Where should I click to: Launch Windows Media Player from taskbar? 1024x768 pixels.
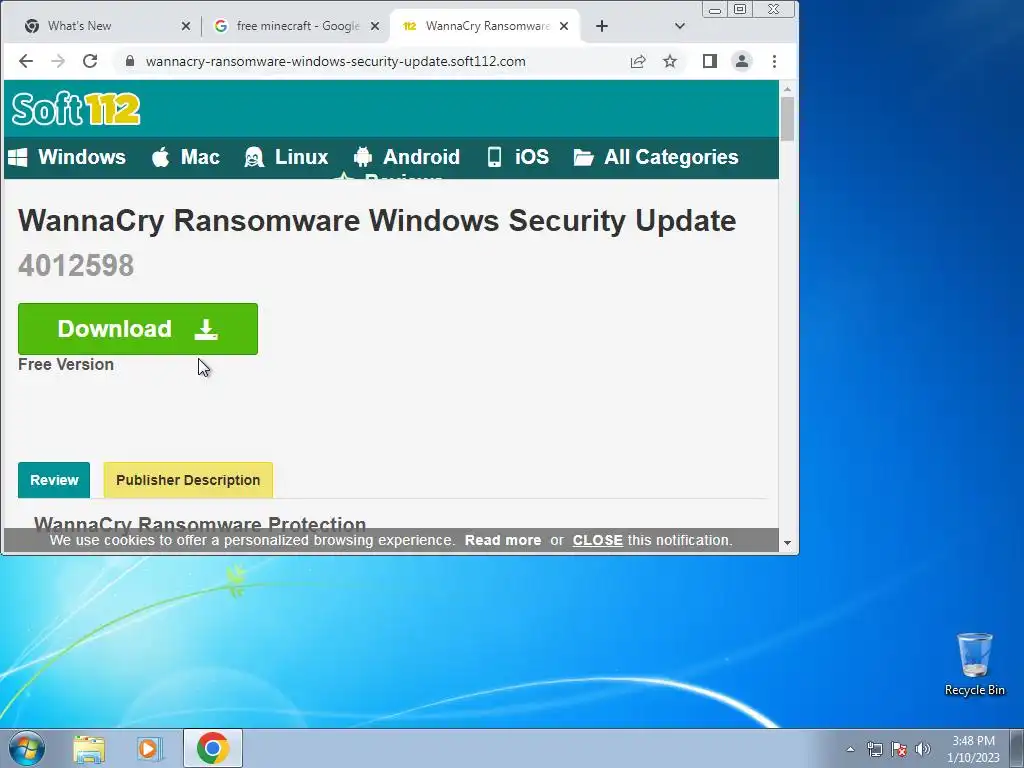pyautogui.click(x=150, y=748)
